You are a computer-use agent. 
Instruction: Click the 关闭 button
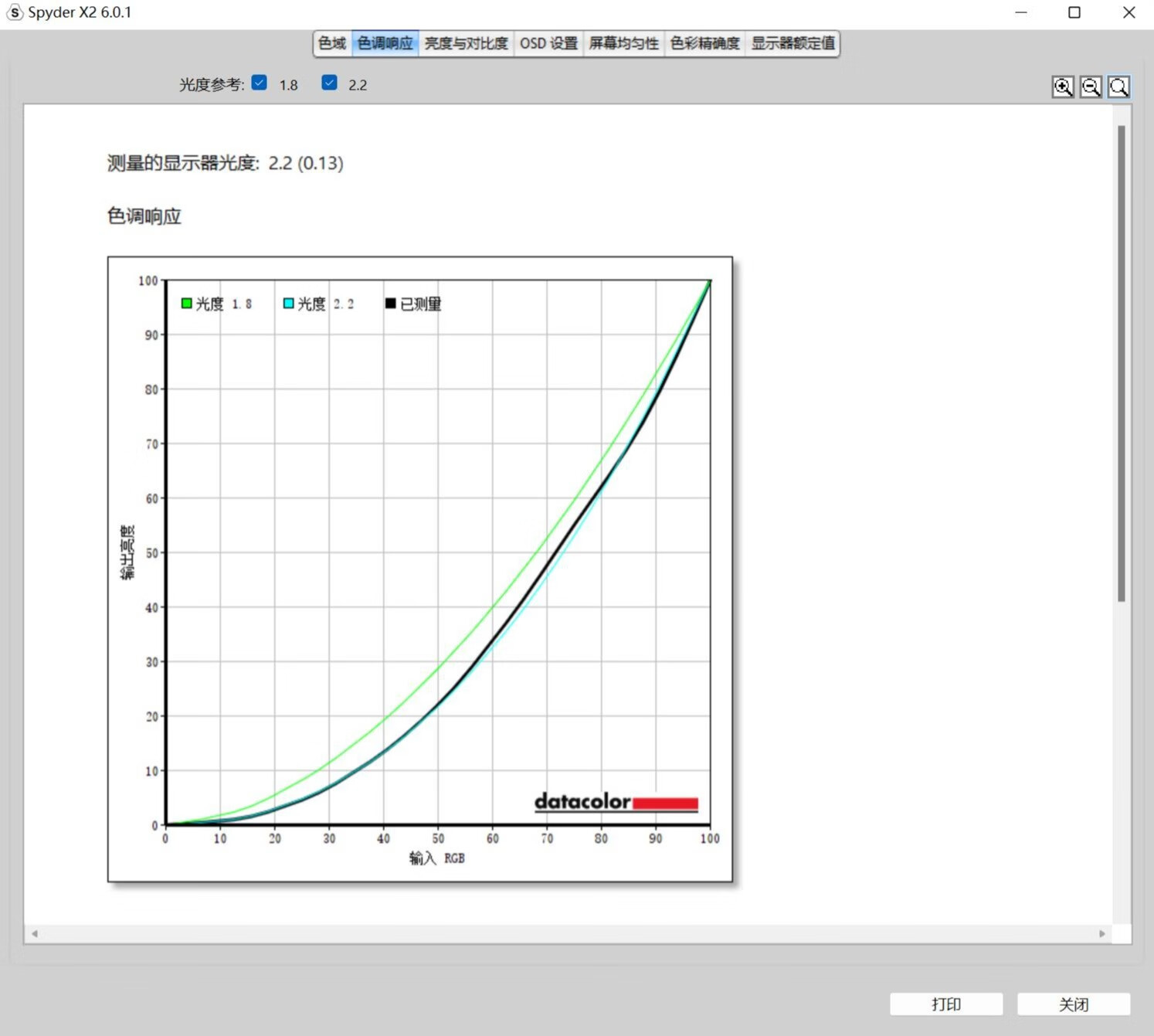(1074, 1004)
